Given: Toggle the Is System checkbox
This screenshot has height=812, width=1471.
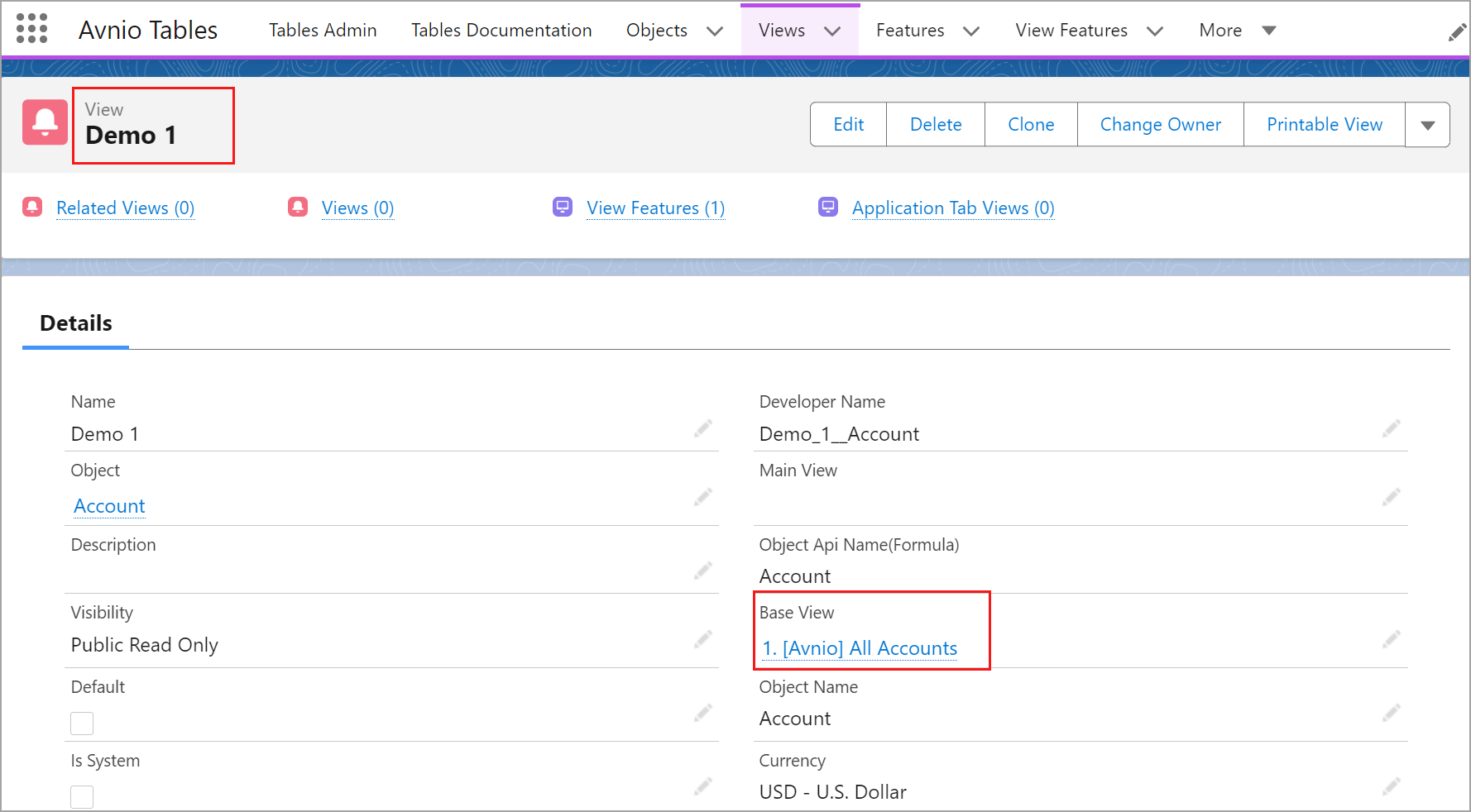Looking at the screenshot, I should pos(82,797).
